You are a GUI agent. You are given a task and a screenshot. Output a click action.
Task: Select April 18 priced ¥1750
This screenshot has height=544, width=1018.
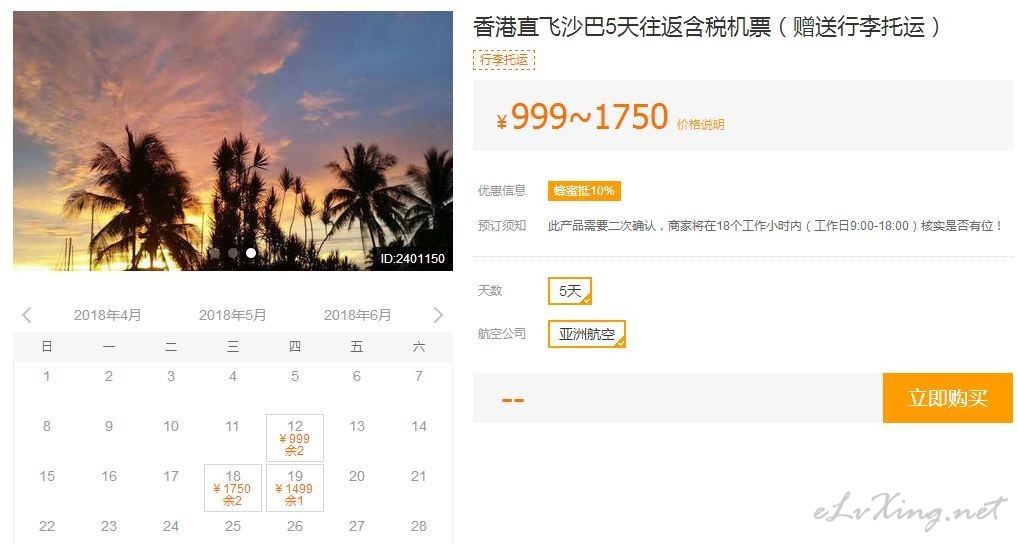pyautogui.click(x=233, y=488)
